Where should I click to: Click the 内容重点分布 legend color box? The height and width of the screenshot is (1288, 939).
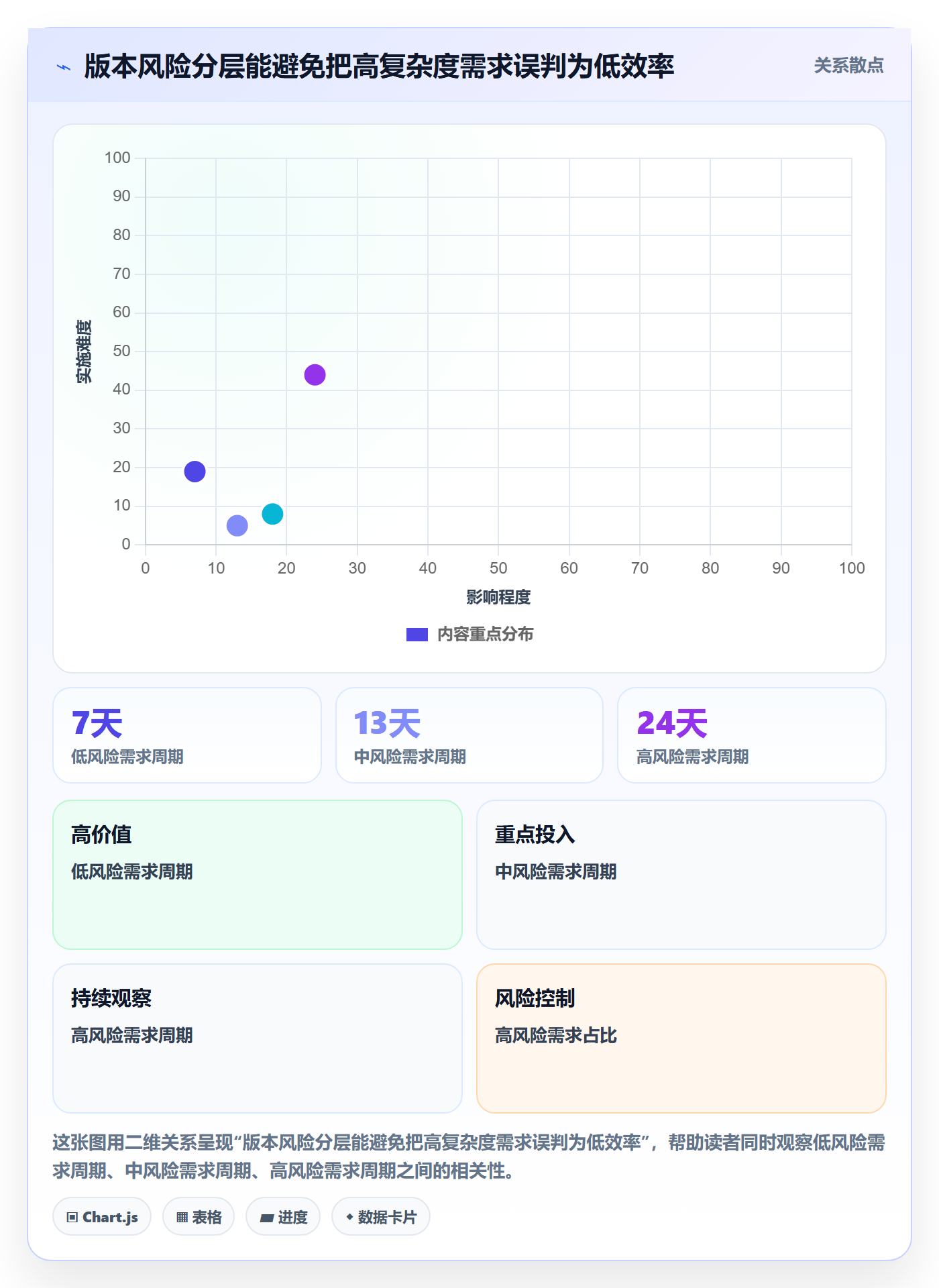click(417, 635)
